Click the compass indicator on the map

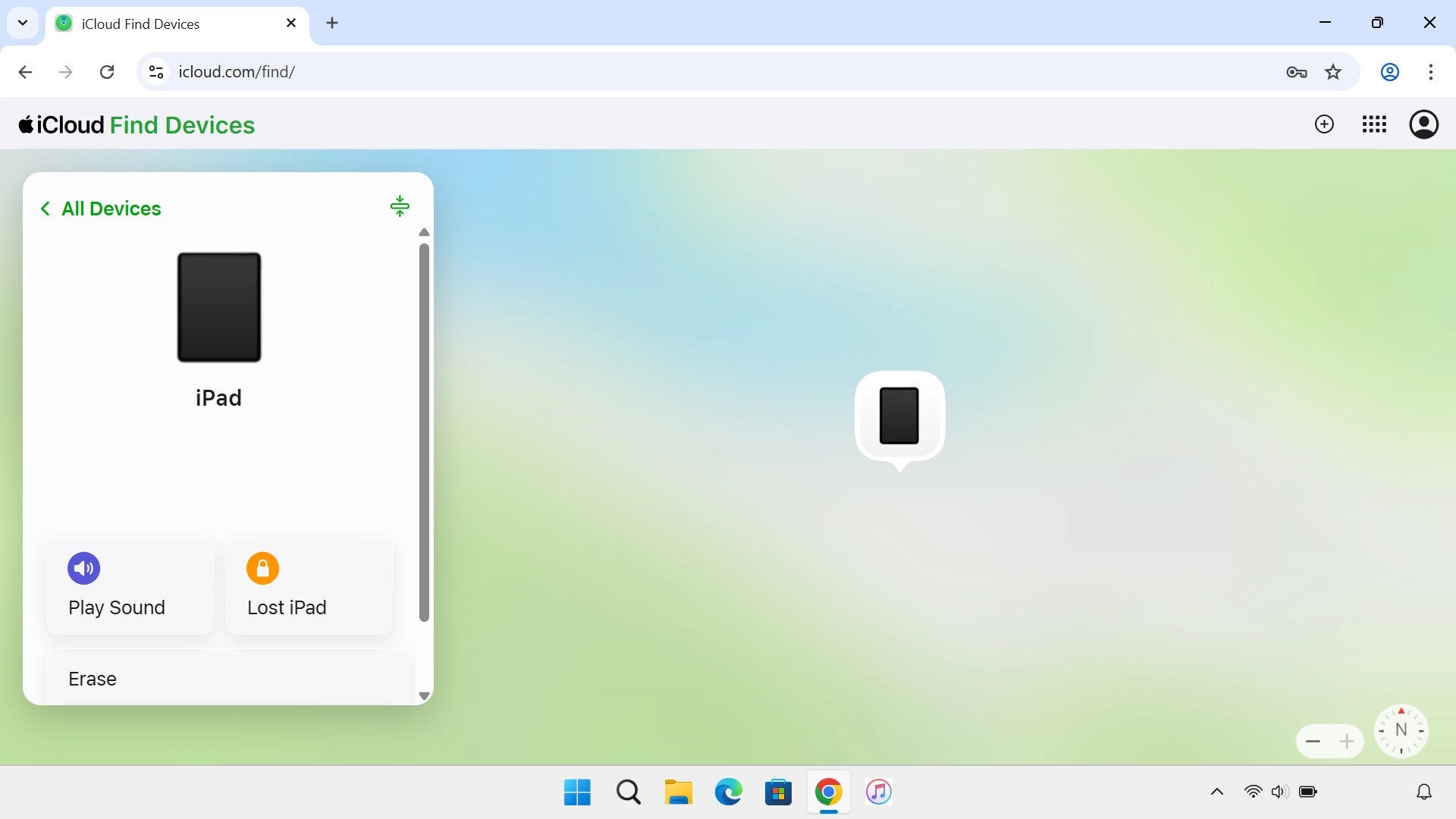pos(1401,731)
